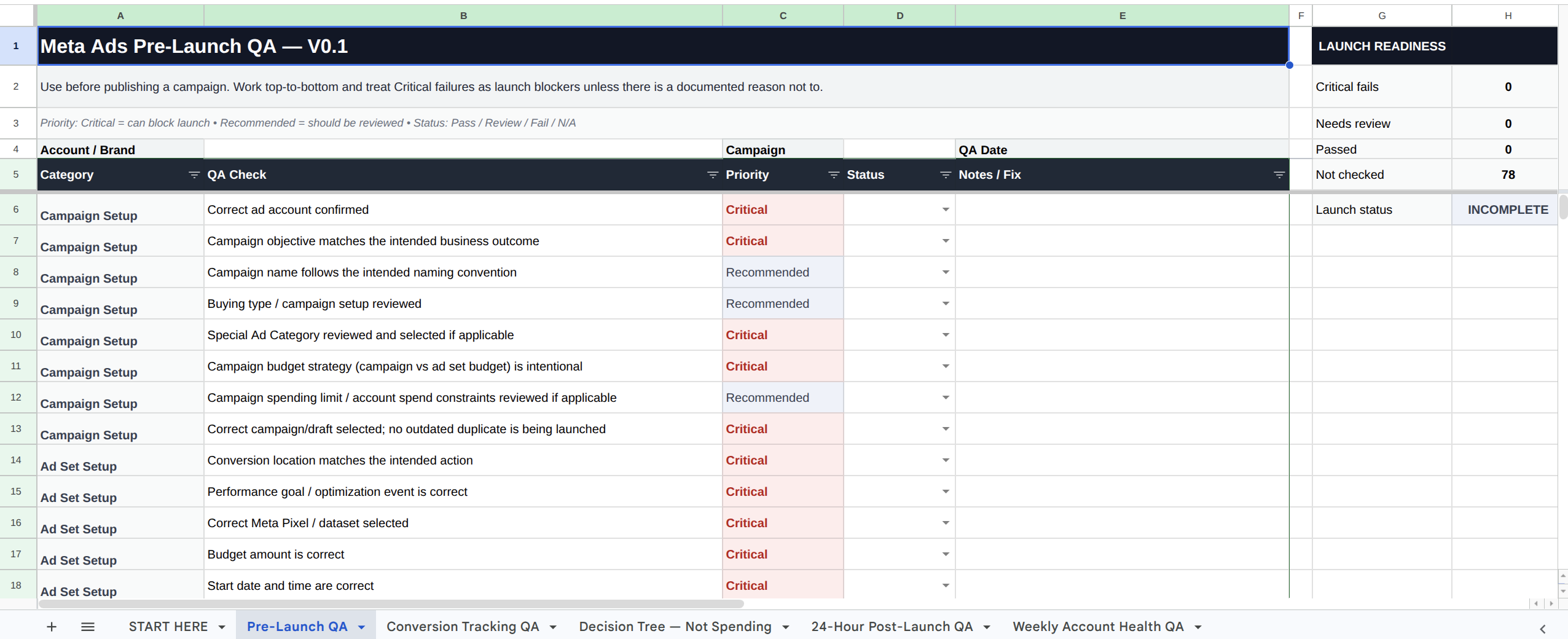Select the title cell Meta Ads Pre-Launch QA
1568x639 pixels.
pyautogui.click(x=663, y=46)
